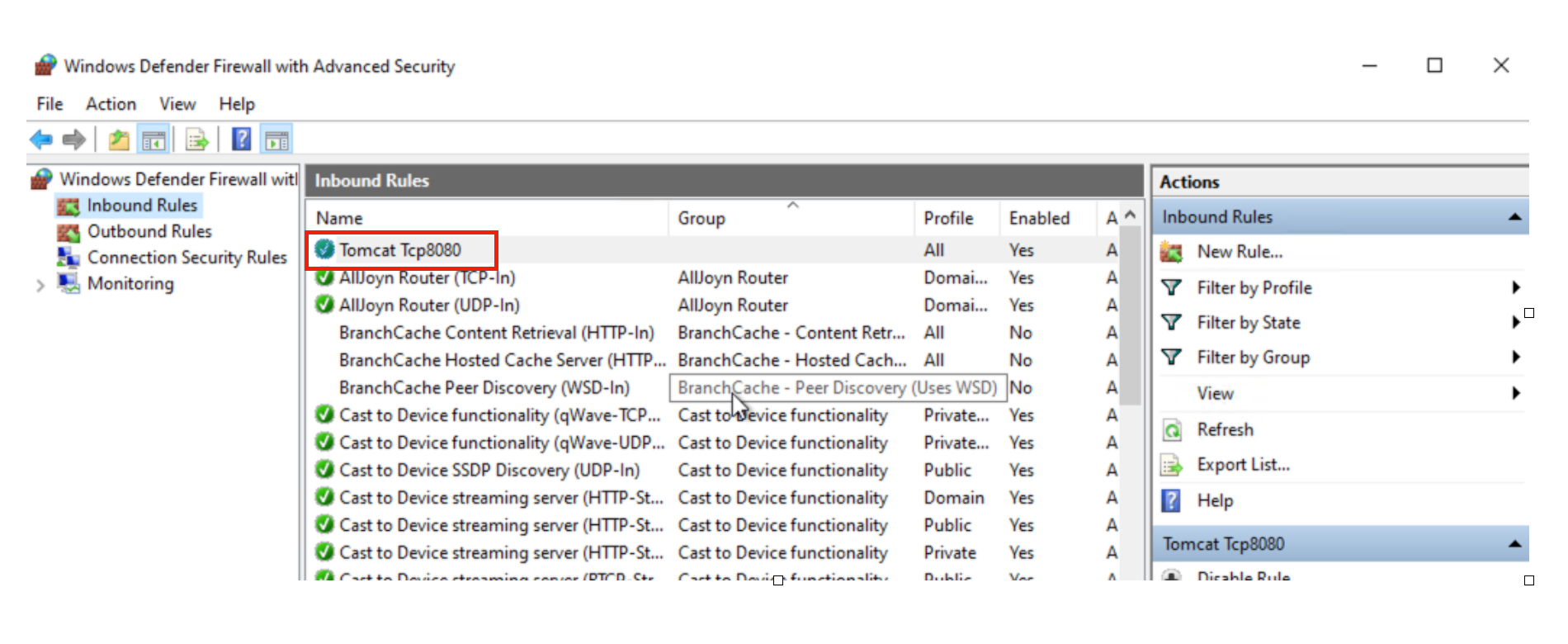Click the 'All' profile cell of Tomcat Tcp8080

click(x=934, y=250)
